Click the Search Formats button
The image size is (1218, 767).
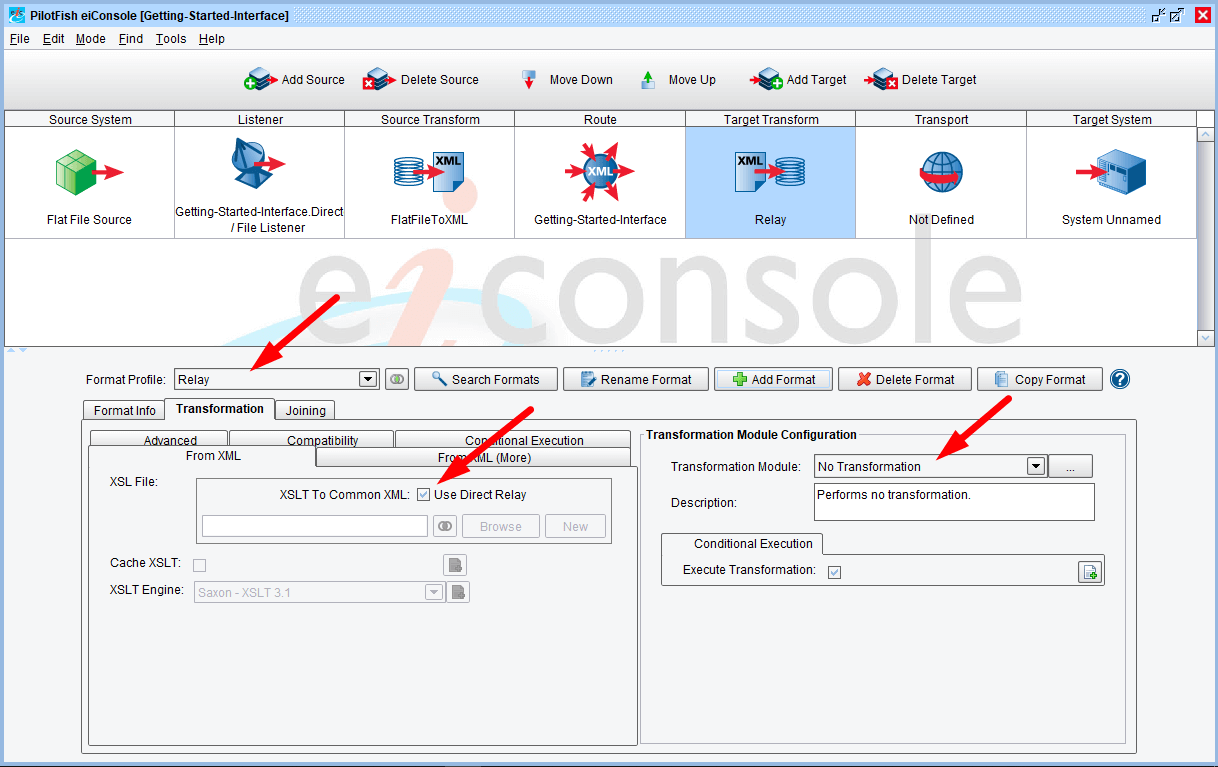(485, 380)
